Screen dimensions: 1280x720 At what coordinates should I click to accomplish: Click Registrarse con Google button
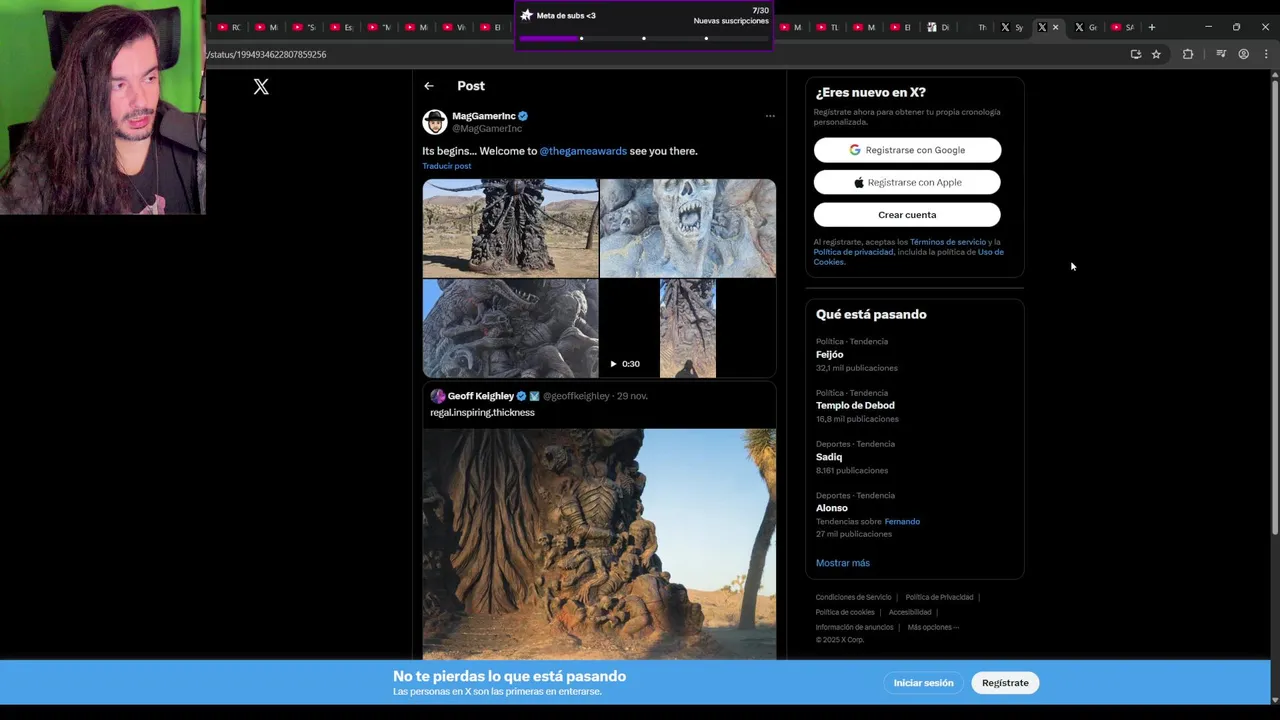907,150
